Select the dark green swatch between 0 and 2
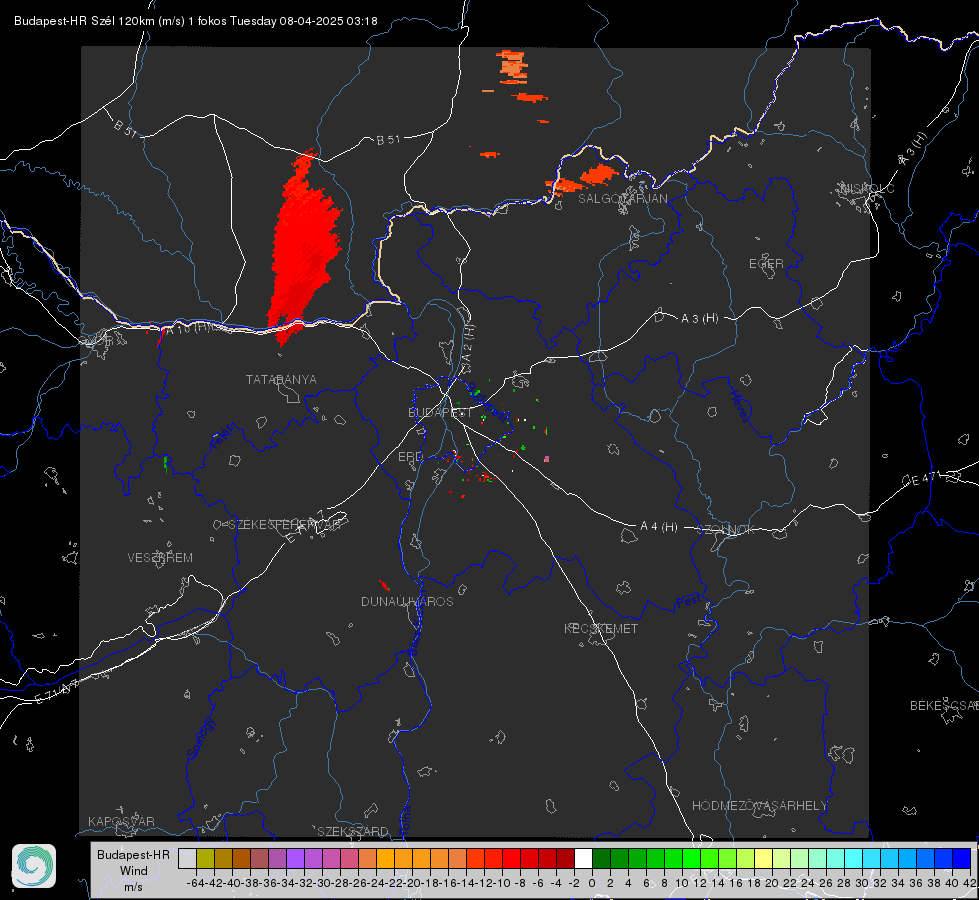 tap(601, 858)
